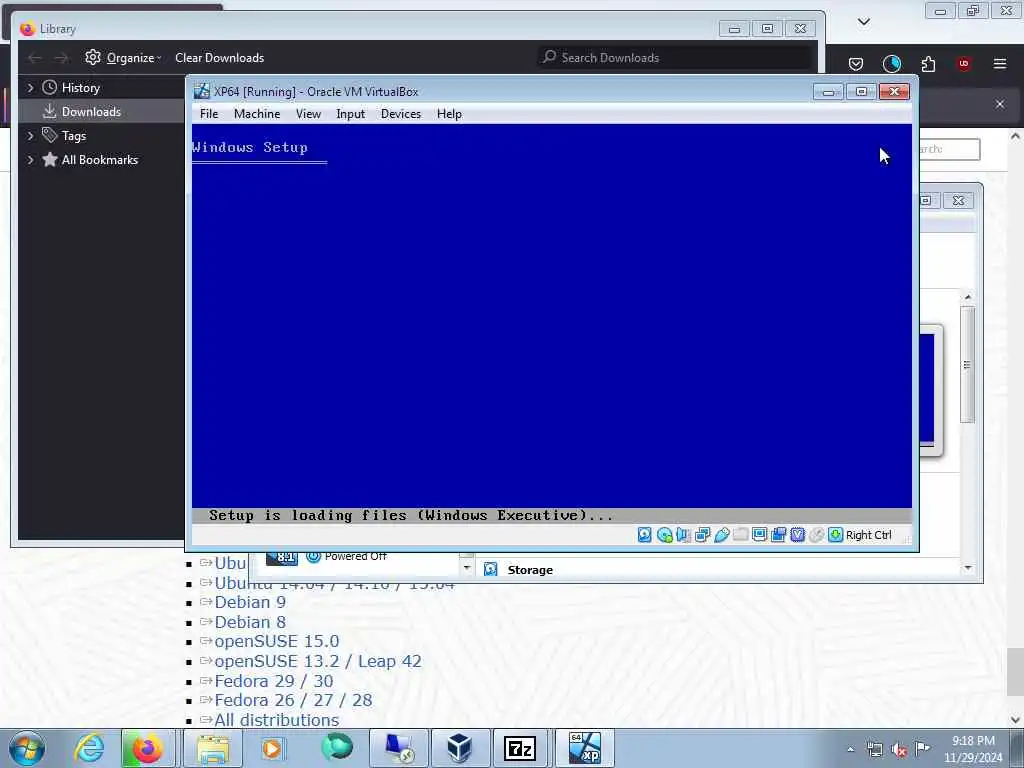This screenshot has width=1024, height=768.
Task: Click the Back arrow in Library window
Action: (35, 58)
